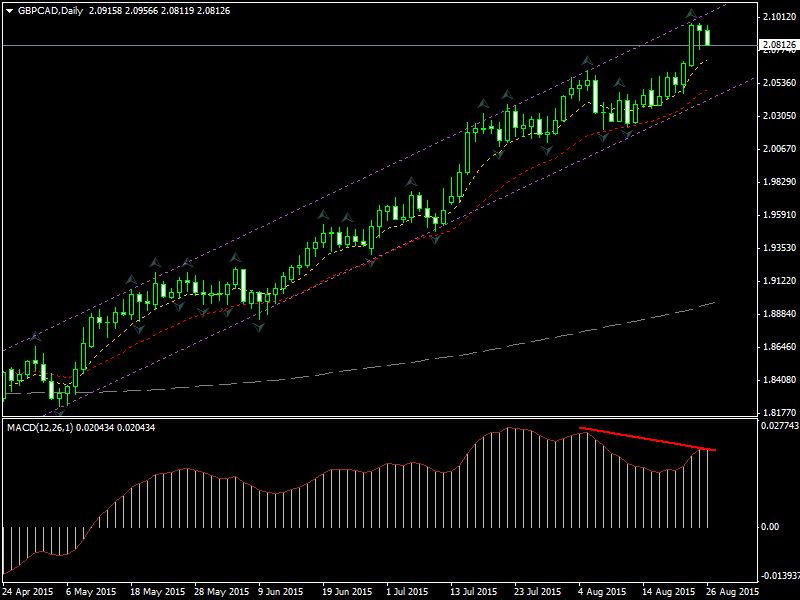Select the most recent candlestick on the chart
The image size is (800, 600).
click(x=708, y=37)
